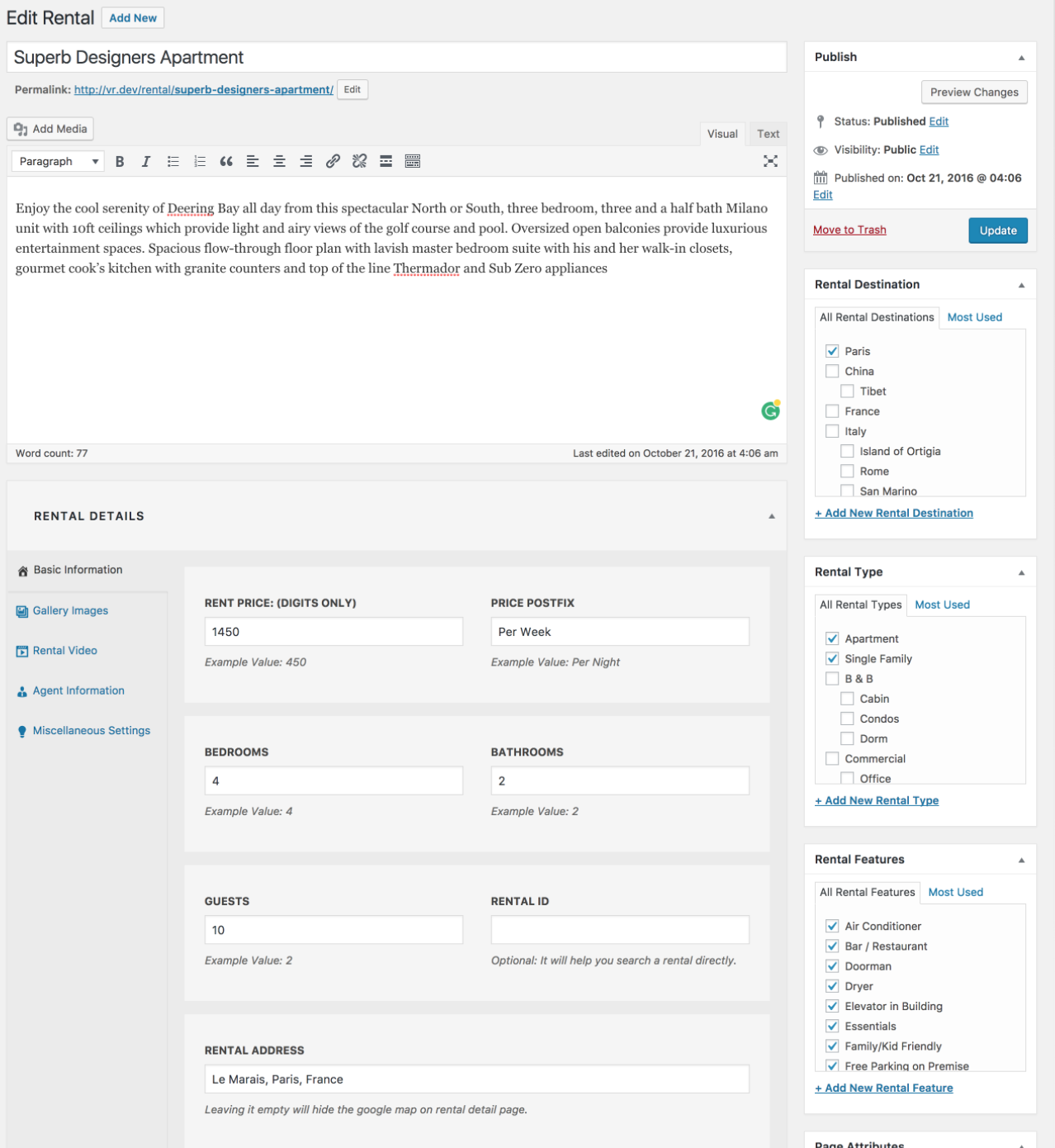This screenshot has height=1148, width=1055.
Task: Check the Rome destination
Action: [847, 472]
